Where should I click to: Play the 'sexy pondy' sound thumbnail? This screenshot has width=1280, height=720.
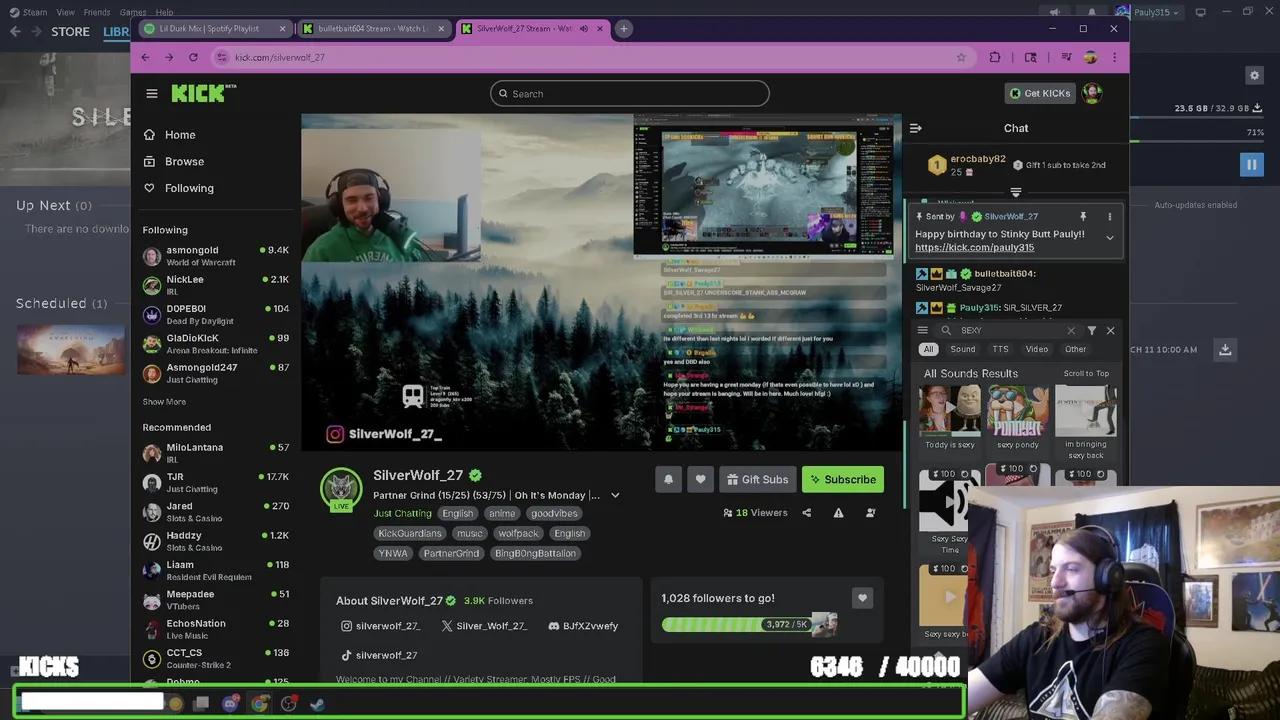pyautogui.click(x=1018, y=411)
